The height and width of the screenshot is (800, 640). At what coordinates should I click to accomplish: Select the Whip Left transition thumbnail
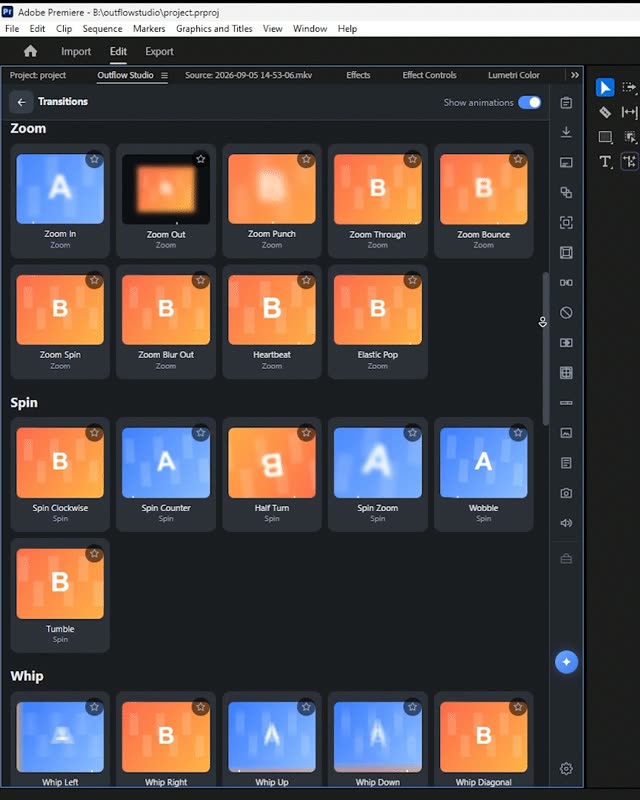point(60,737)
